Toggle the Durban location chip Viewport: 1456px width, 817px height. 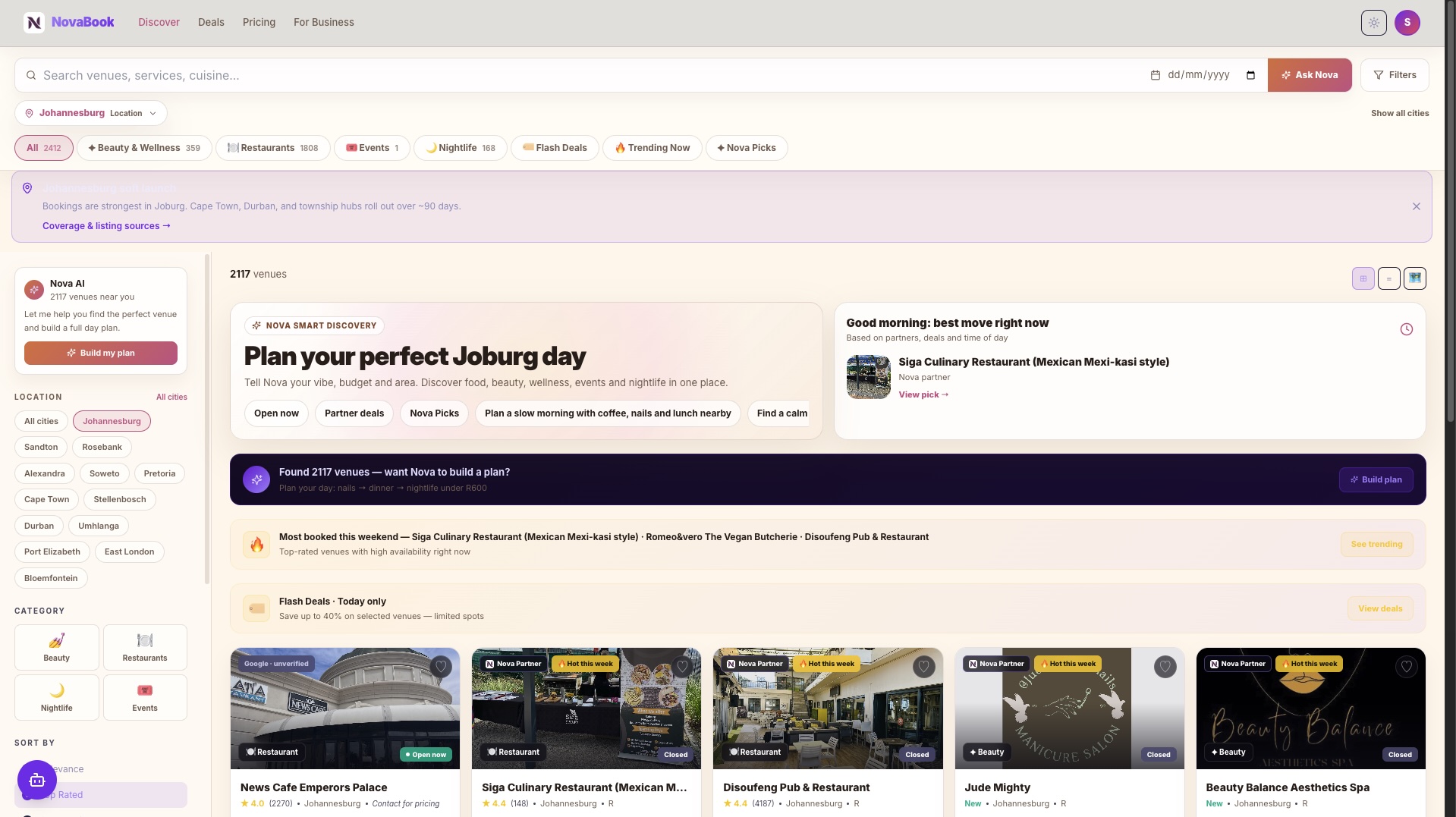[x=39, y=526]
